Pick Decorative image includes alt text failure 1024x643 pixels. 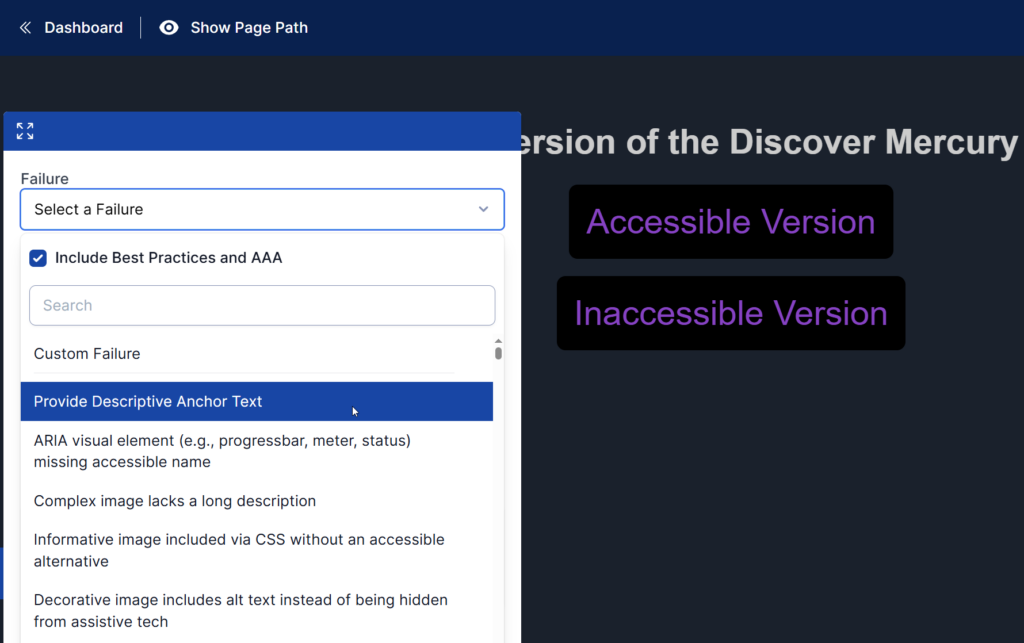tap(240, 610)
